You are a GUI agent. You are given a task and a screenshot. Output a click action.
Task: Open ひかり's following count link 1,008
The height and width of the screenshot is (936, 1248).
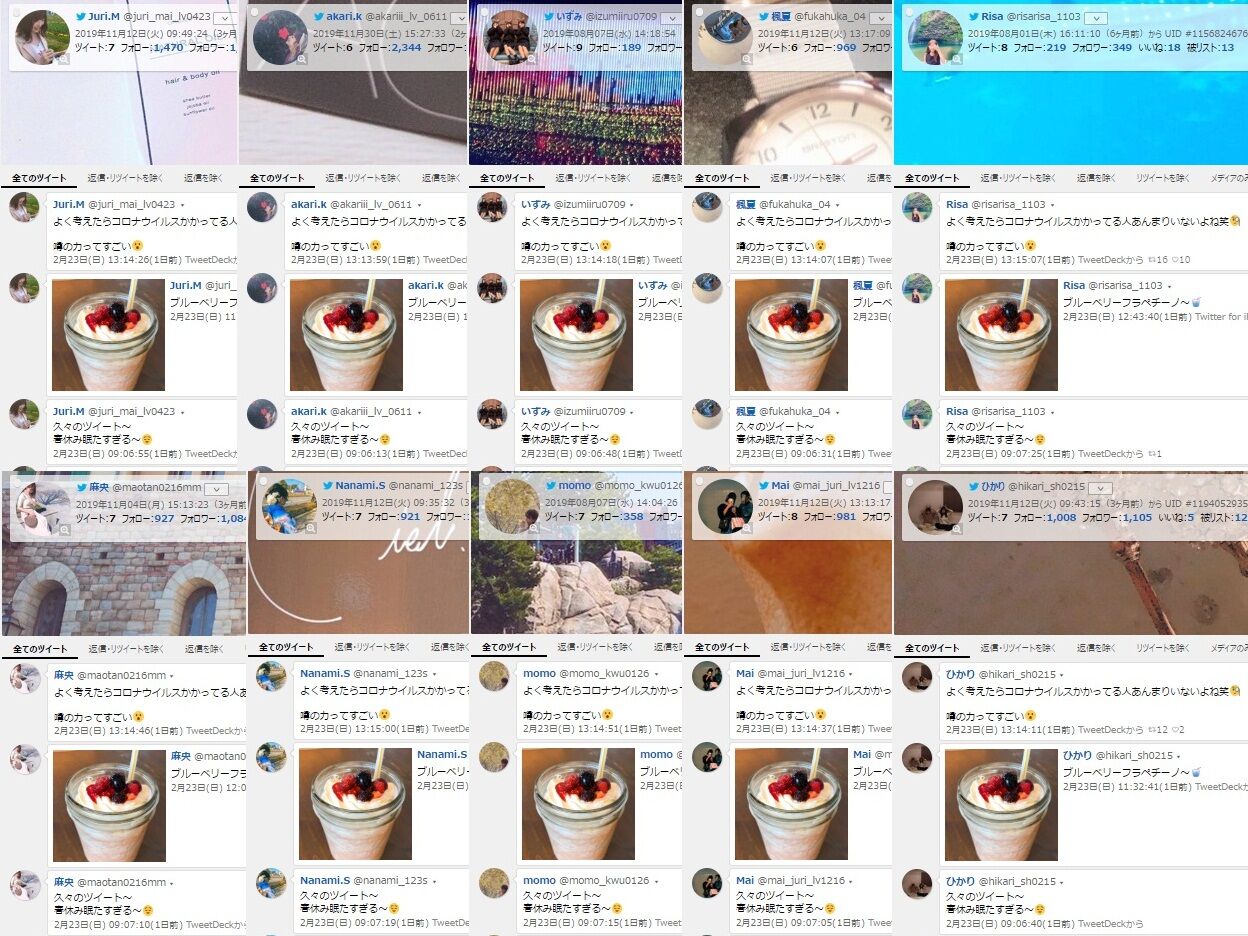coord(1061,517)
